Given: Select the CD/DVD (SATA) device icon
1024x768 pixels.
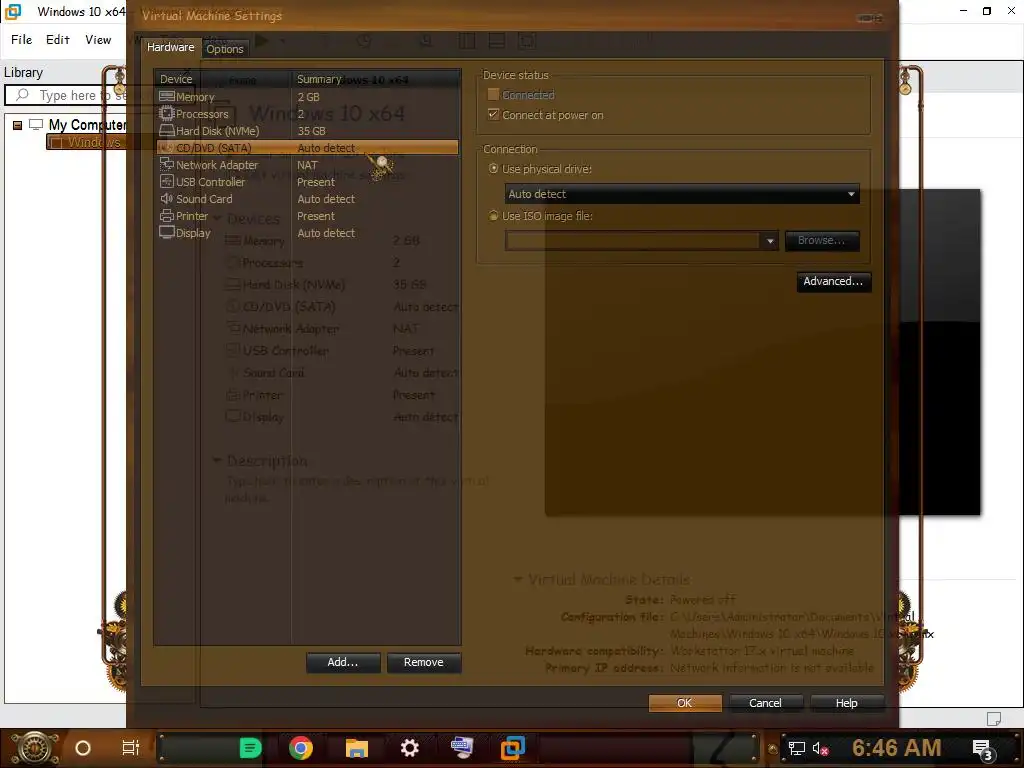Looking at the screenshot, I should (x=167, y=148).
